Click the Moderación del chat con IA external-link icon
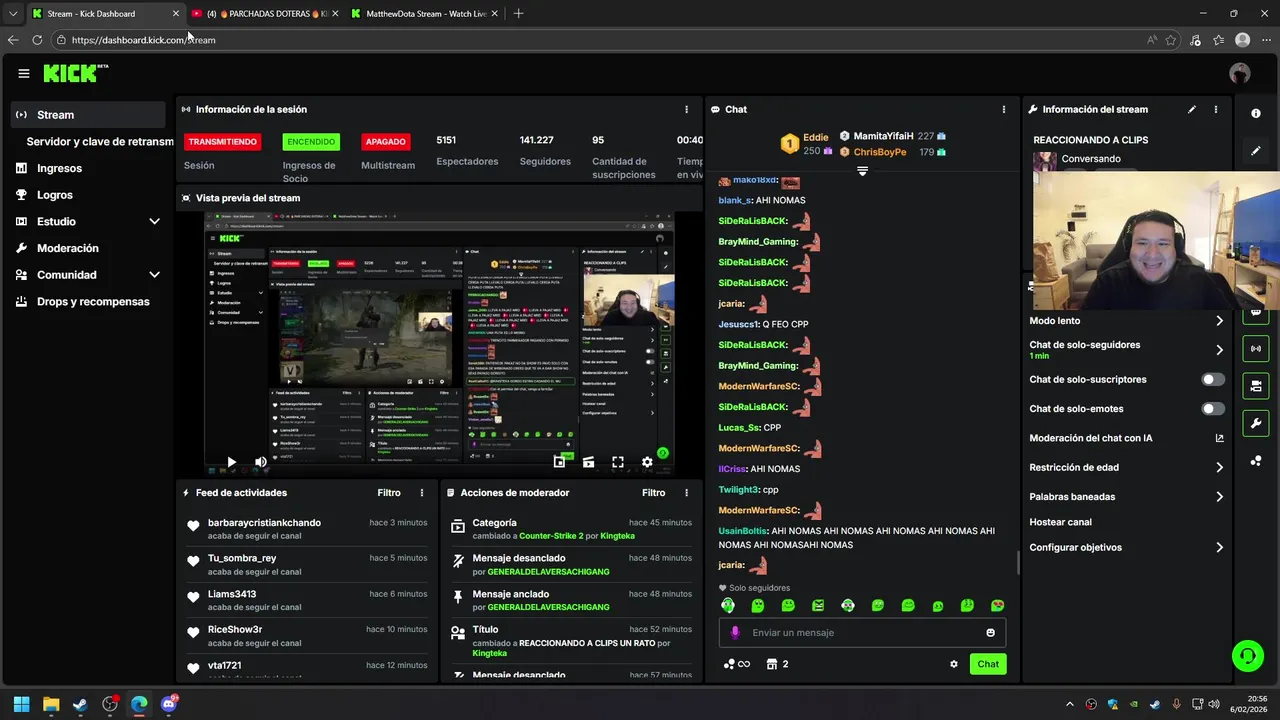 (x=1219, y=438)
